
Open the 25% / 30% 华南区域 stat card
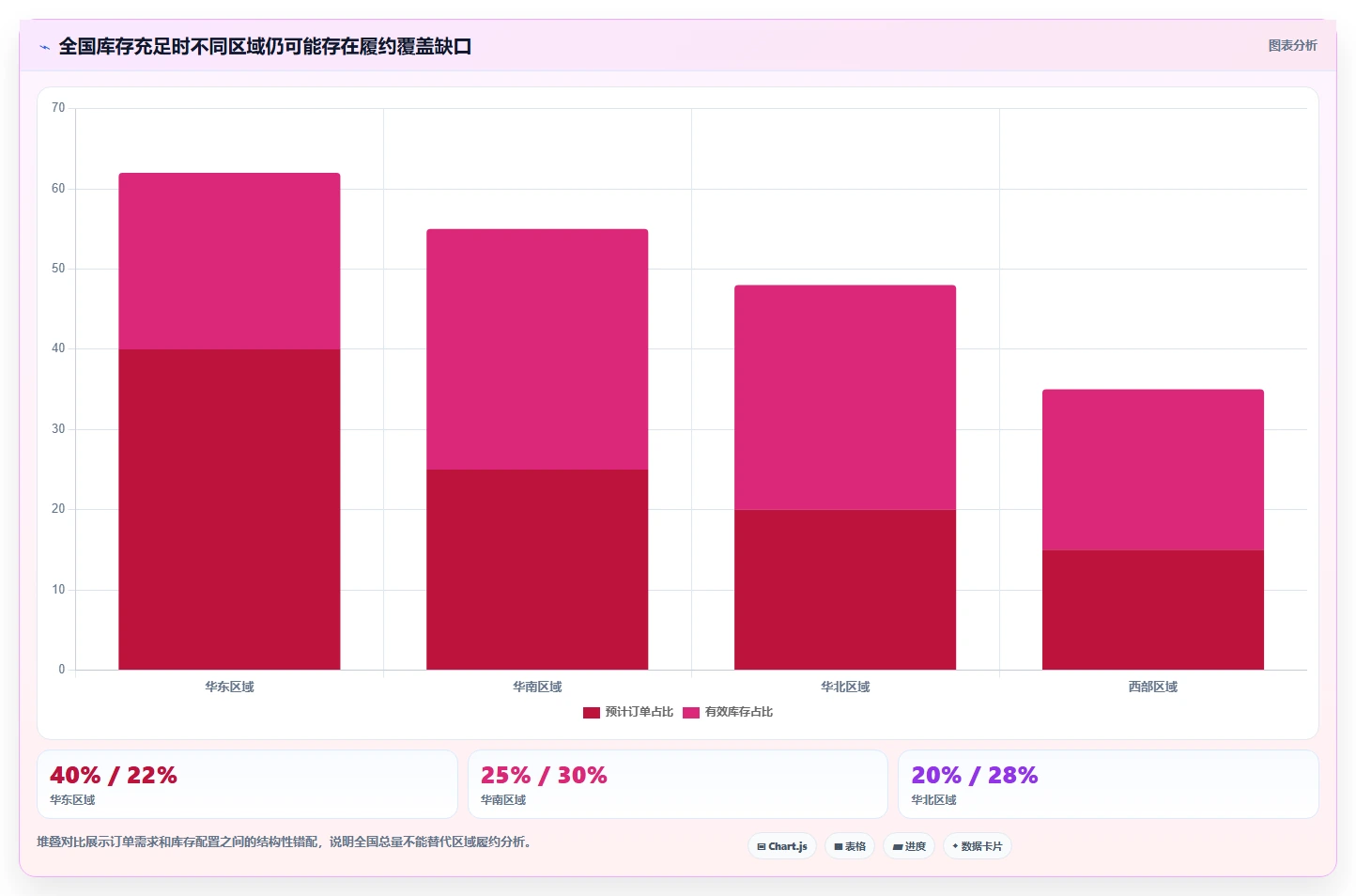pos(678,784)
